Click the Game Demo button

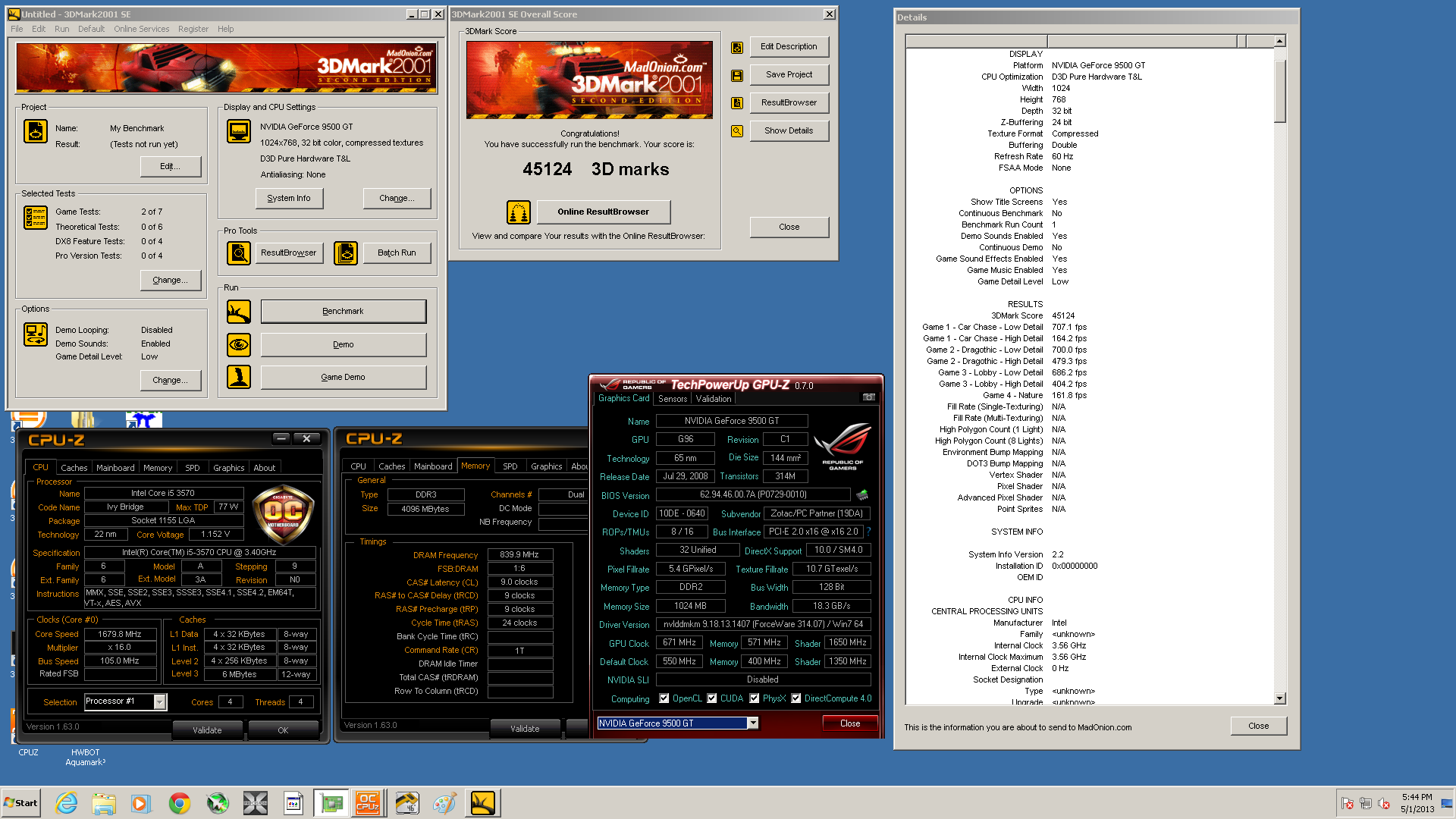click(344, 378)
